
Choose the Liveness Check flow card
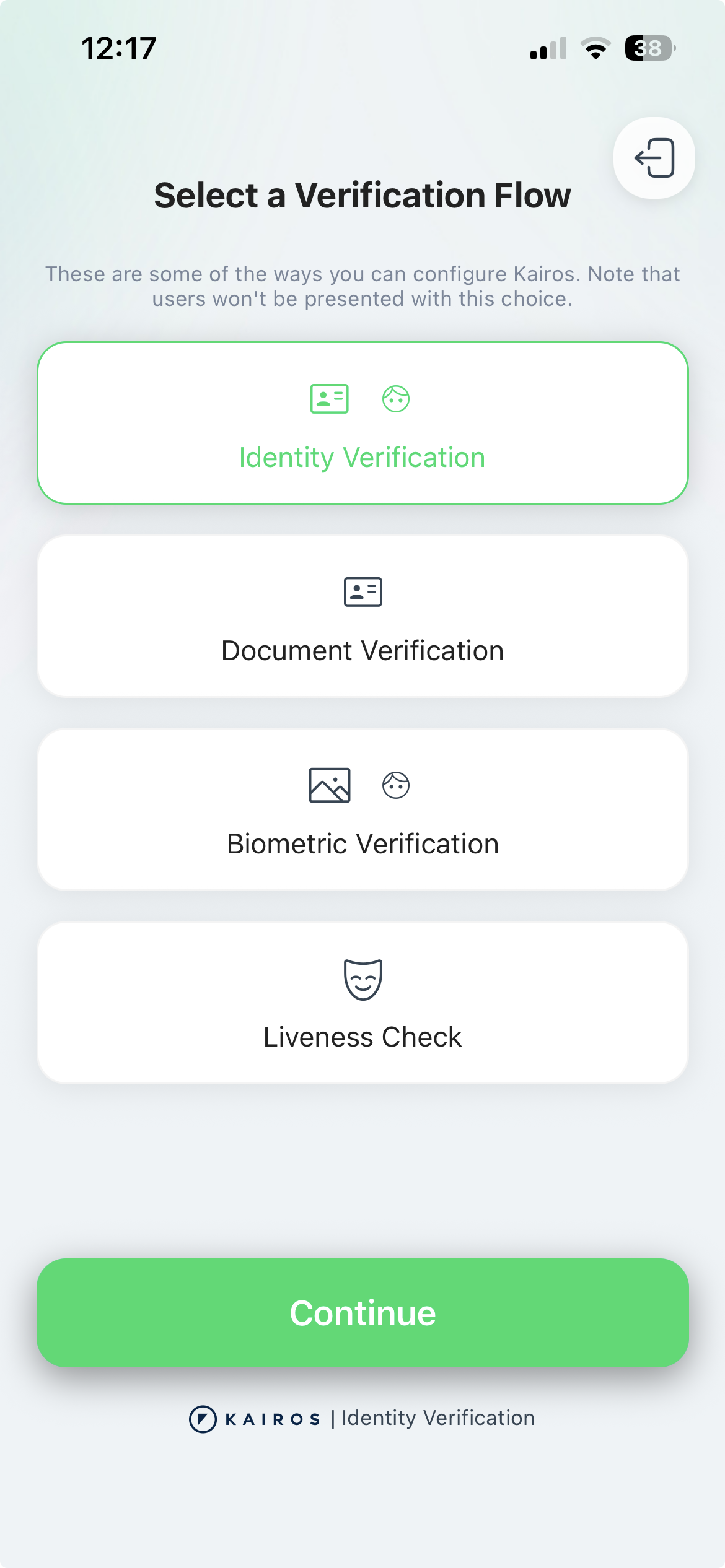click(362, 1003)
